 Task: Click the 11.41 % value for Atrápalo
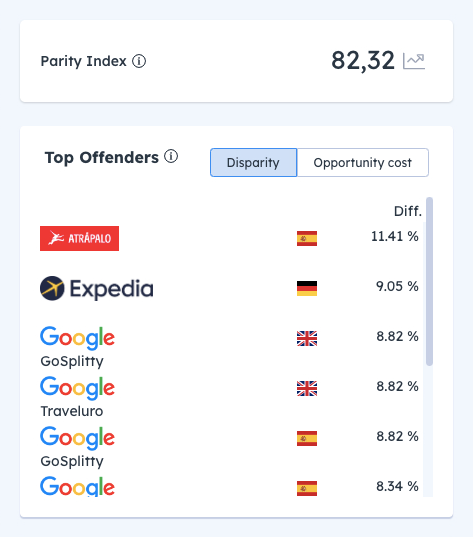point(395,236)
